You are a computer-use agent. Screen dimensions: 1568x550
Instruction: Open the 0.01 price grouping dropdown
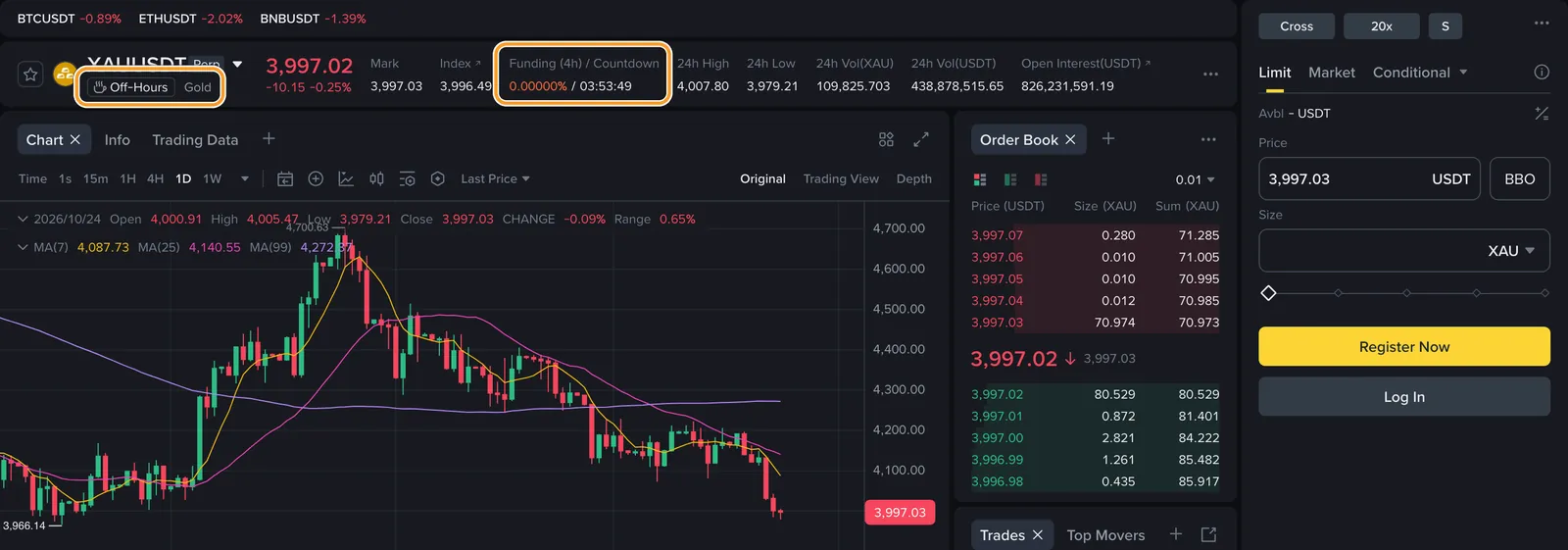point(1196,179)
